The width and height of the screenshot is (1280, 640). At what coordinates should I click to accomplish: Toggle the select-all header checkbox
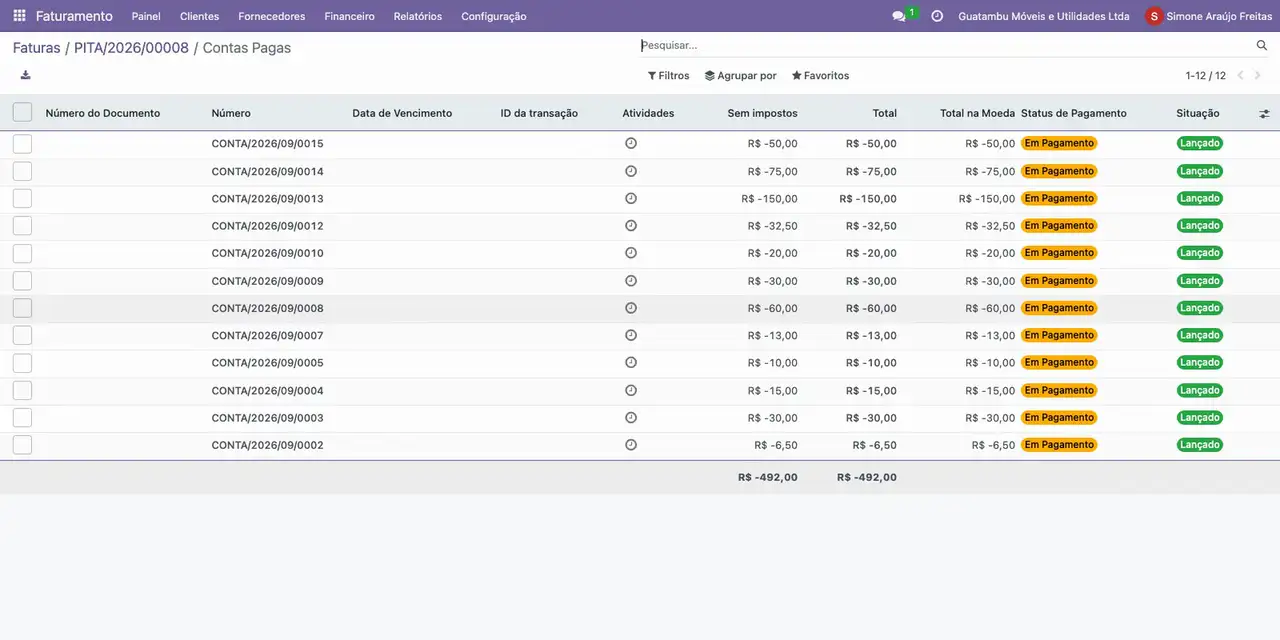coord(22,113)
